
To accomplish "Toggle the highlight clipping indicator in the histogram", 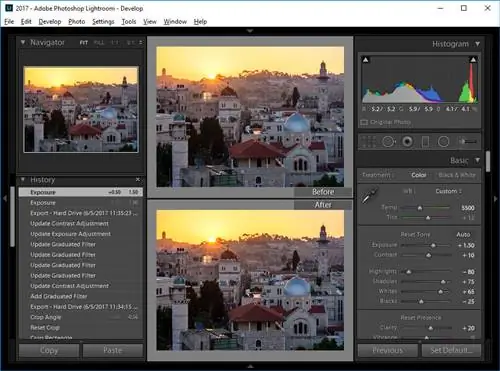I will coord(473,60).
